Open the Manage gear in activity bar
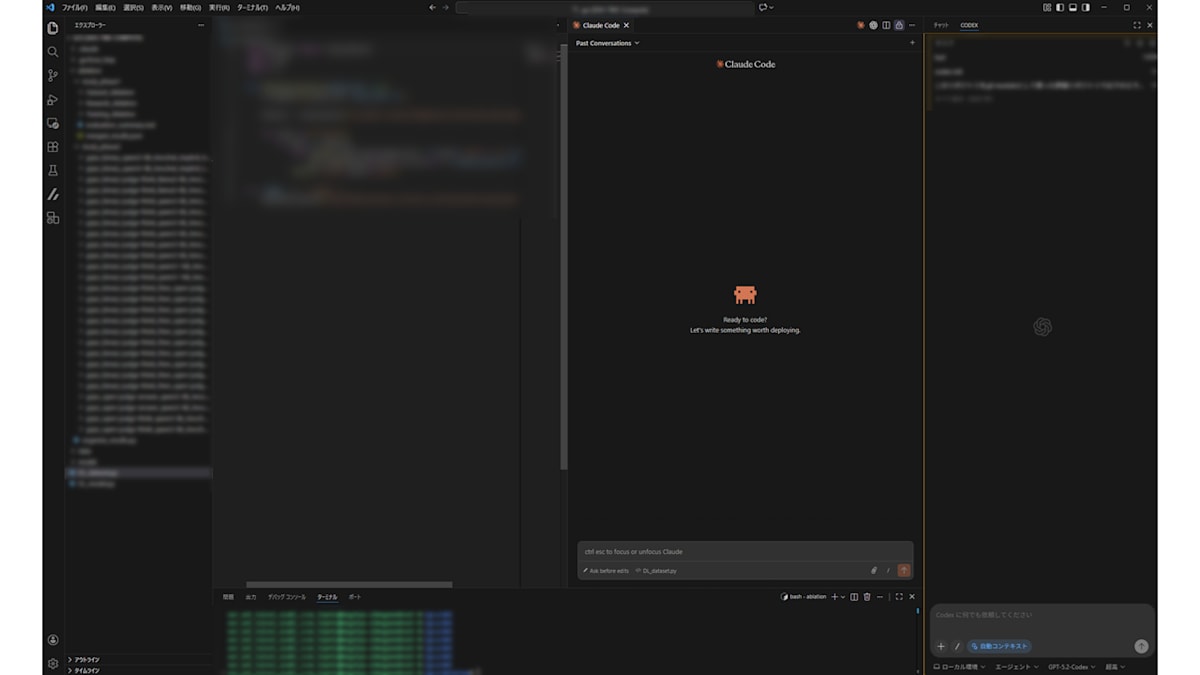The width and height of the screenshot is (1200, 675). [x=53, y=664]
